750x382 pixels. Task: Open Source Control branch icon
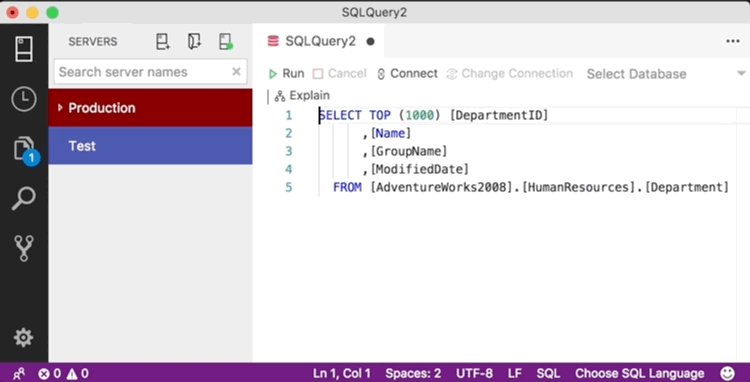pyautogui.click(x=24, y=248)
